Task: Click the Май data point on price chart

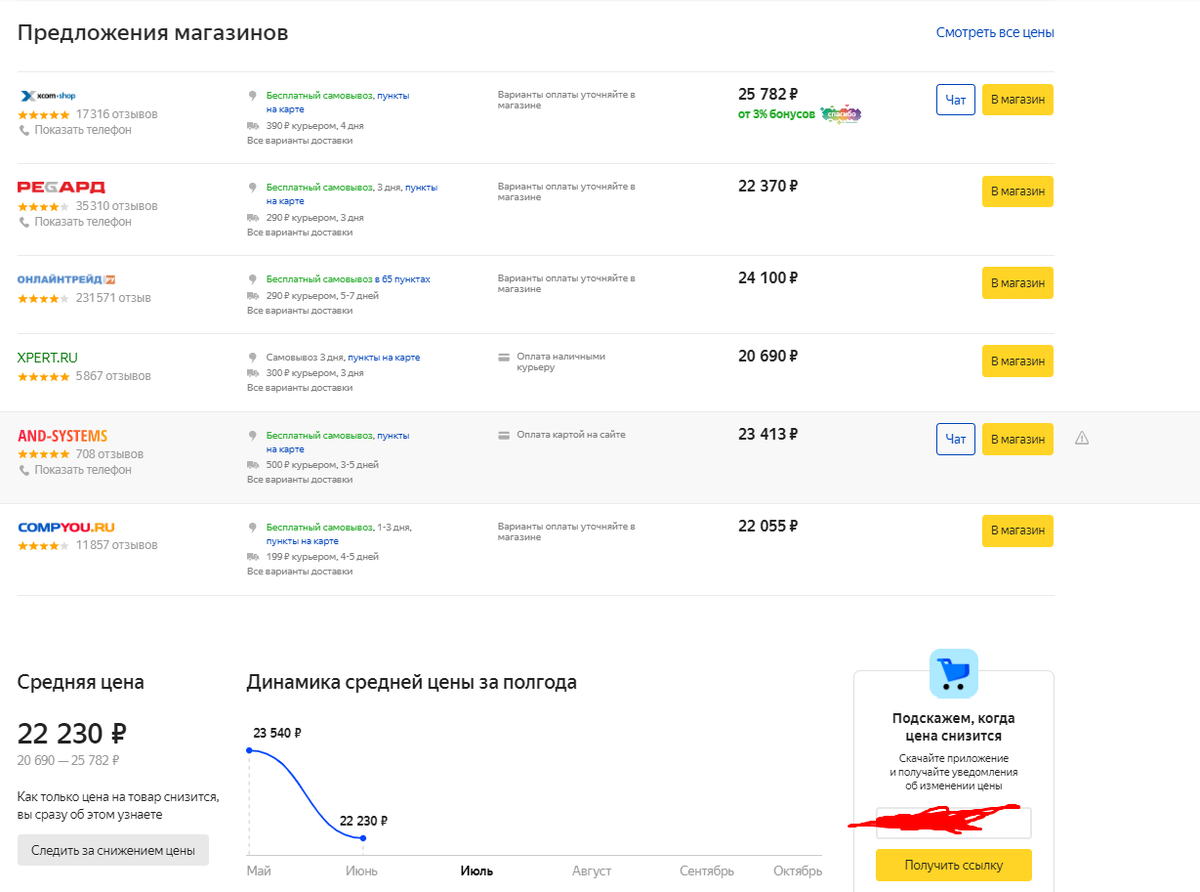Action: pos(249,750)
